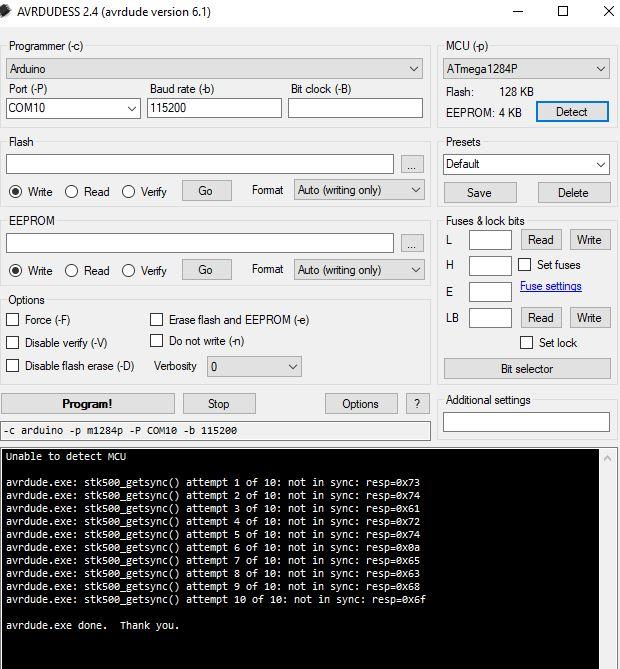Click the Stop button
Image resolution: width=620 pixels, height=669 pixels.
pos(219,404)
